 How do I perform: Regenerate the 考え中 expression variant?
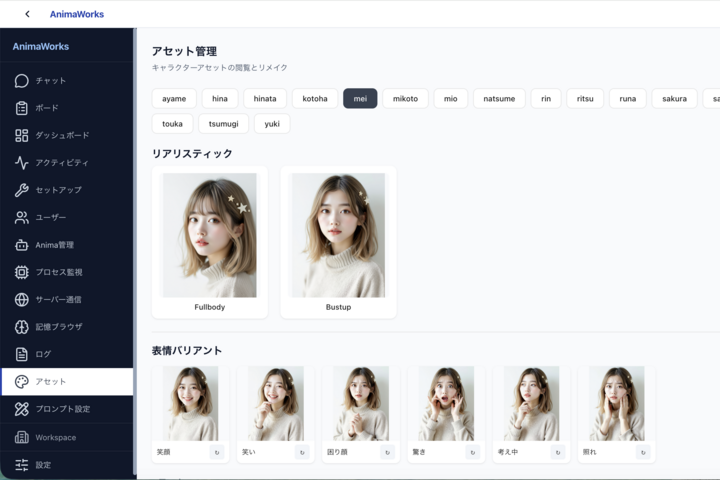click(558, 452)
